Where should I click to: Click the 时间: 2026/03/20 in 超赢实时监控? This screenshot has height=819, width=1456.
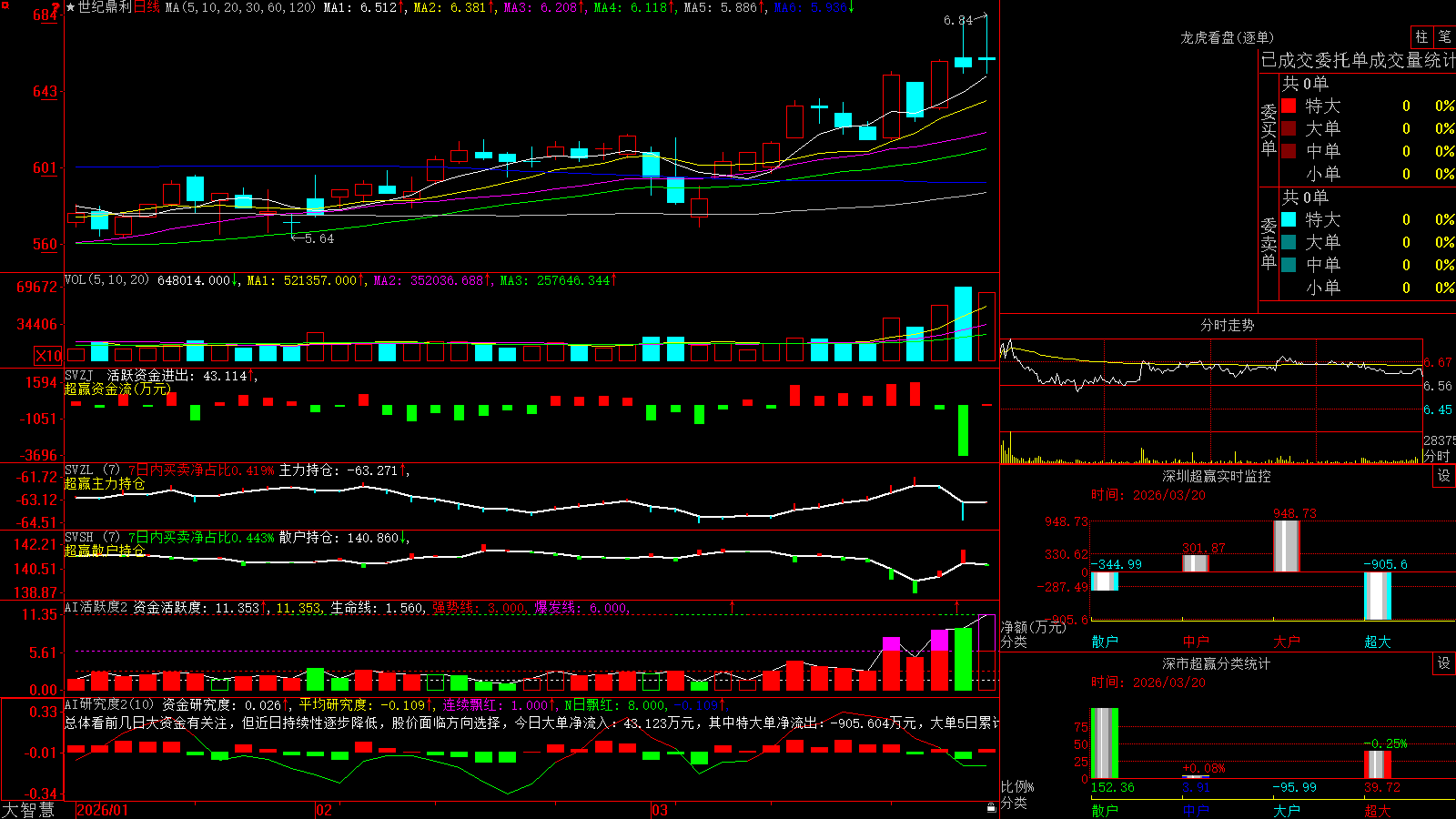pos(1148,495)
